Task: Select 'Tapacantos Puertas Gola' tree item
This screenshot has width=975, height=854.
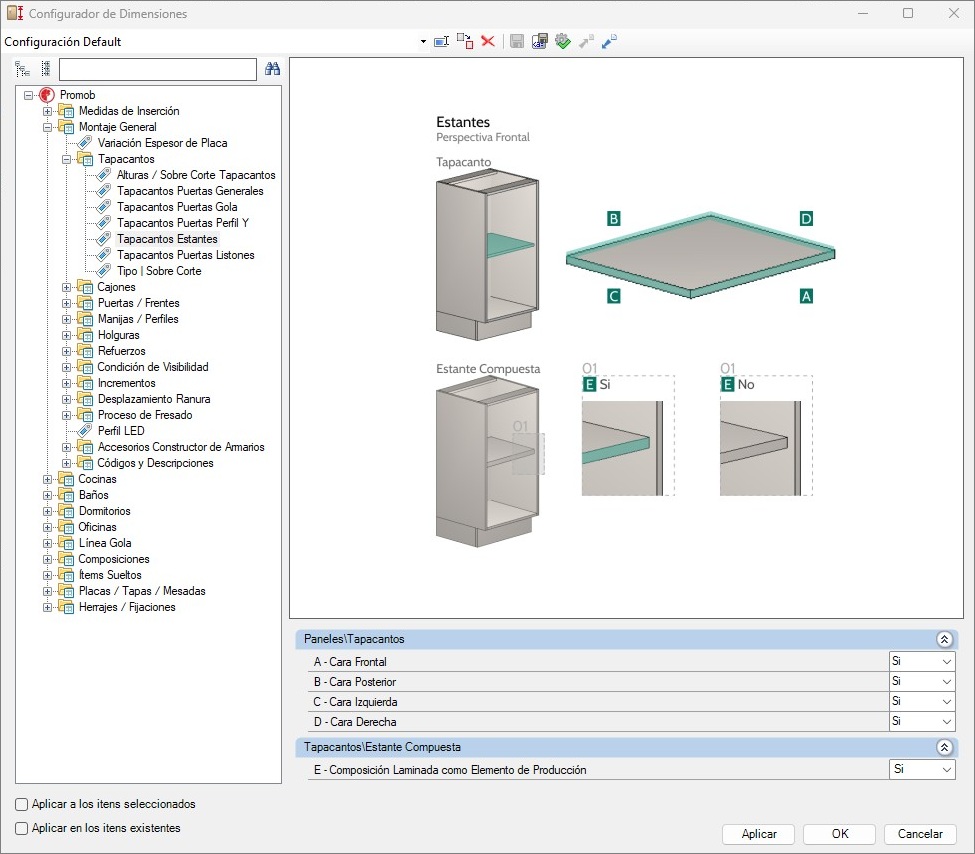Action: coord(177,207)
